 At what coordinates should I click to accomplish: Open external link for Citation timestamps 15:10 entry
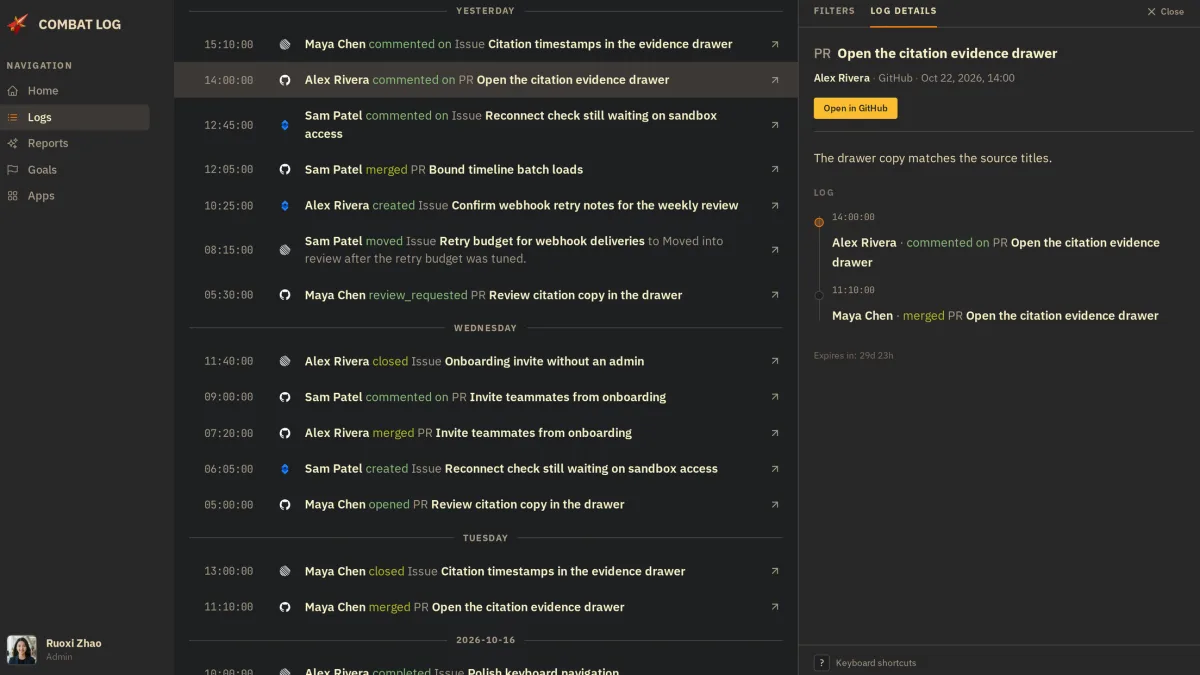[775, 45]
